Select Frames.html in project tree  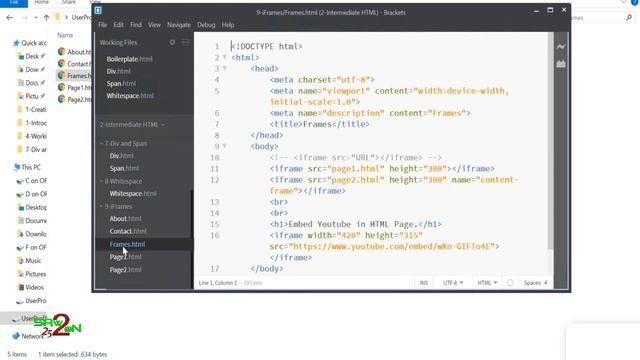tap(127, 244)
